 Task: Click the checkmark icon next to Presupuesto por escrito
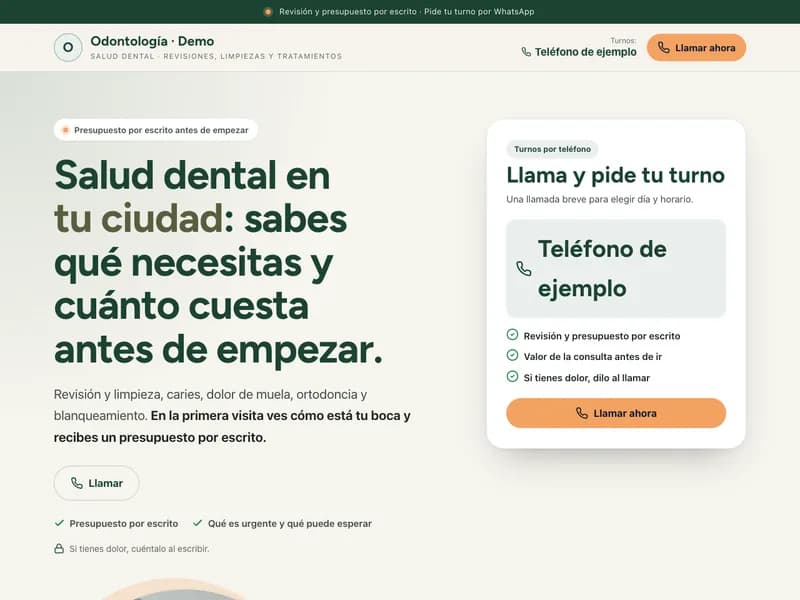click(x=59, y=523)
